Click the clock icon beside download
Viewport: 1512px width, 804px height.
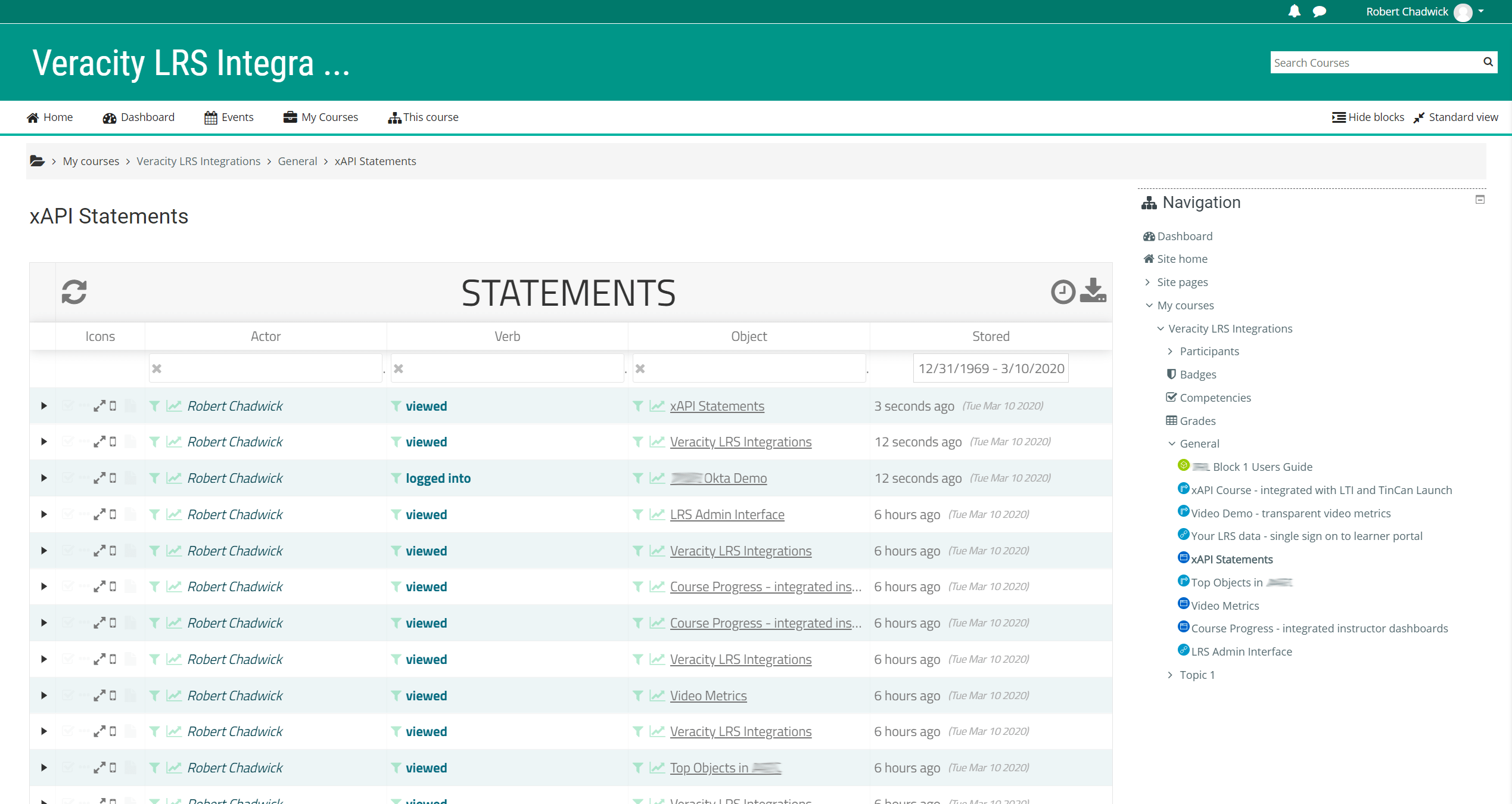[1062, 292]
